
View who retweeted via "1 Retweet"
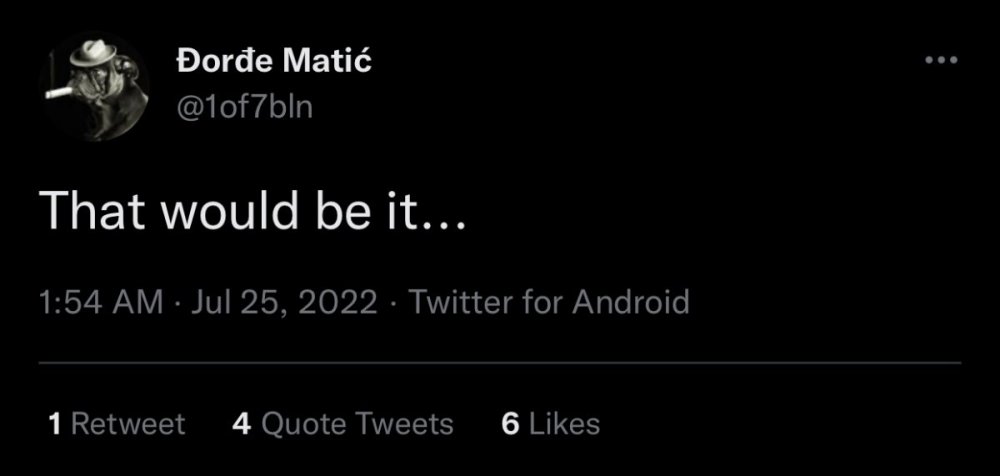(x=117, y=424)
